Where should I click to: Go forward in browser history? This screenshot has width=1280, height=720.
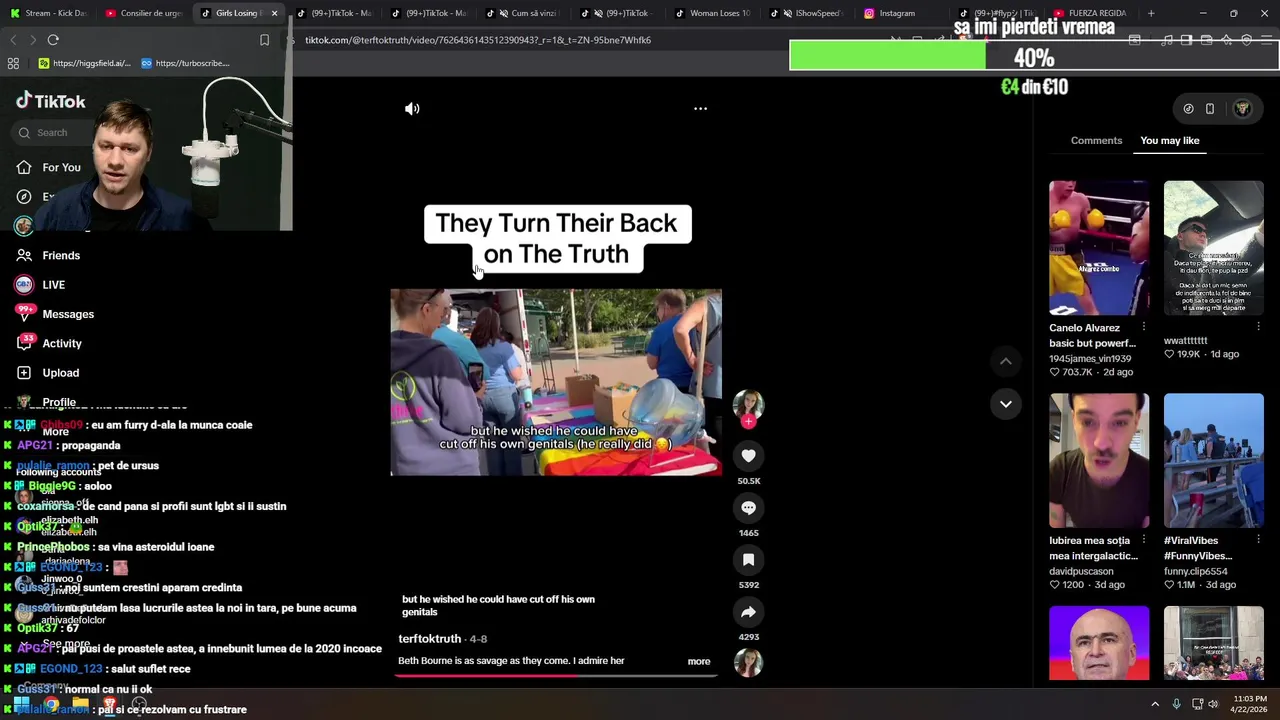click(x=32, y=40)
